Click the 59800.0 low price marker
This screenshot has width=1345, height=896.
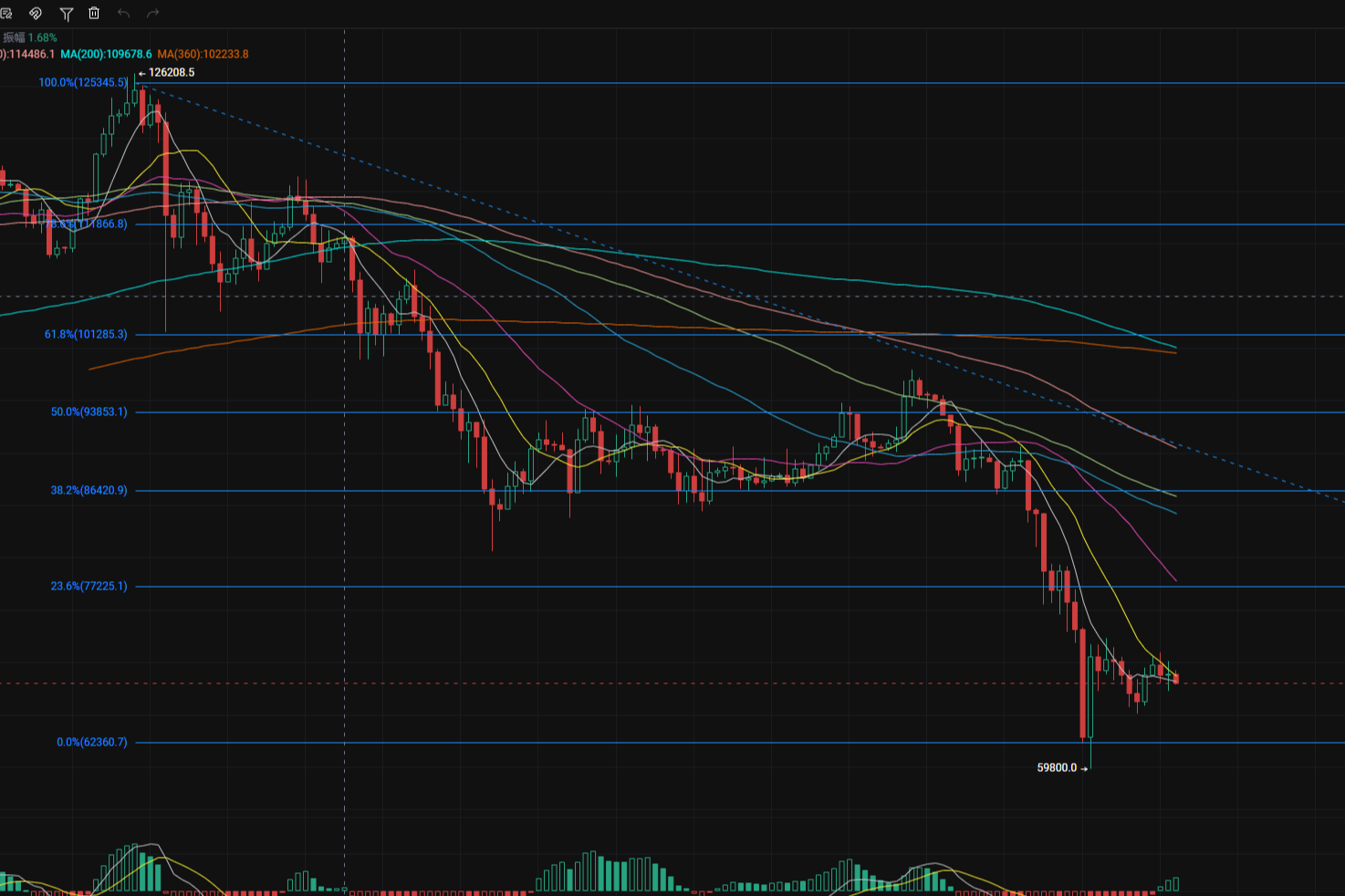point(1057,768)
